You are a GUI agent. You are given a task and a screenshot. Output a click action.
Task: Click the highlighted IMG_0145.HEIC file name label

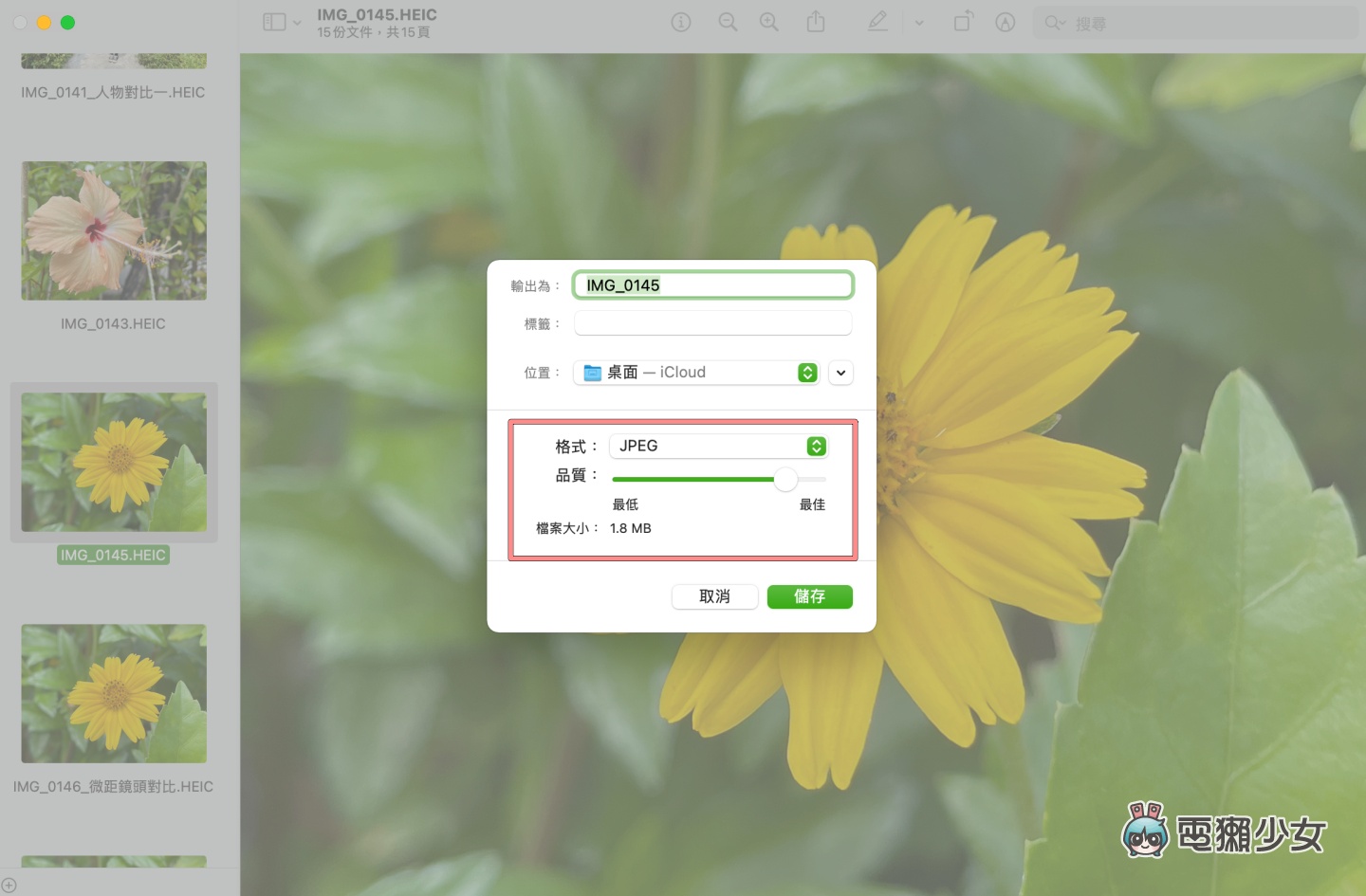pyautogui.click(x=113, y=555)
